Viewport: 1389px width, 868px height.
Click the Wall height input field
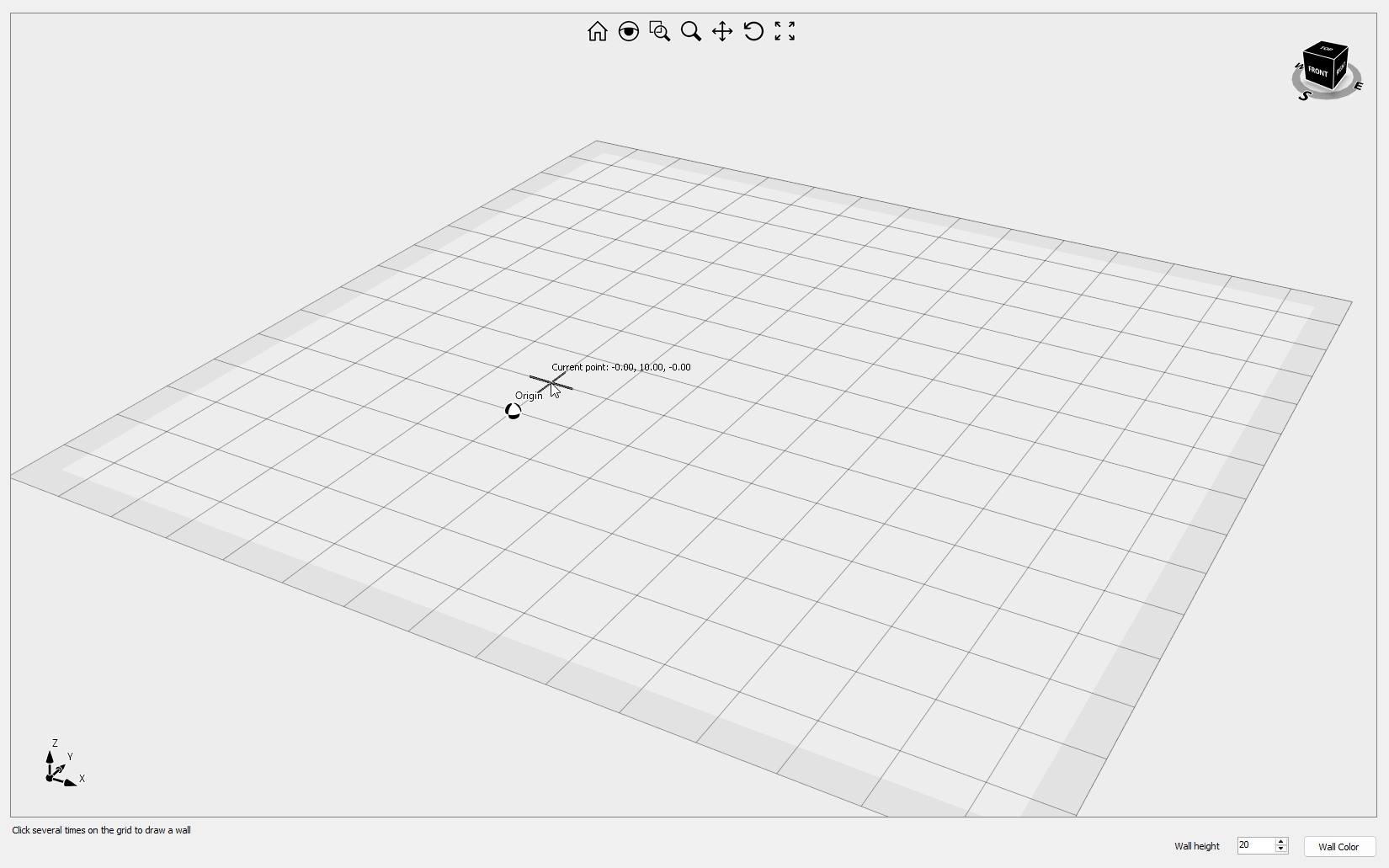tap(1254, 845)
